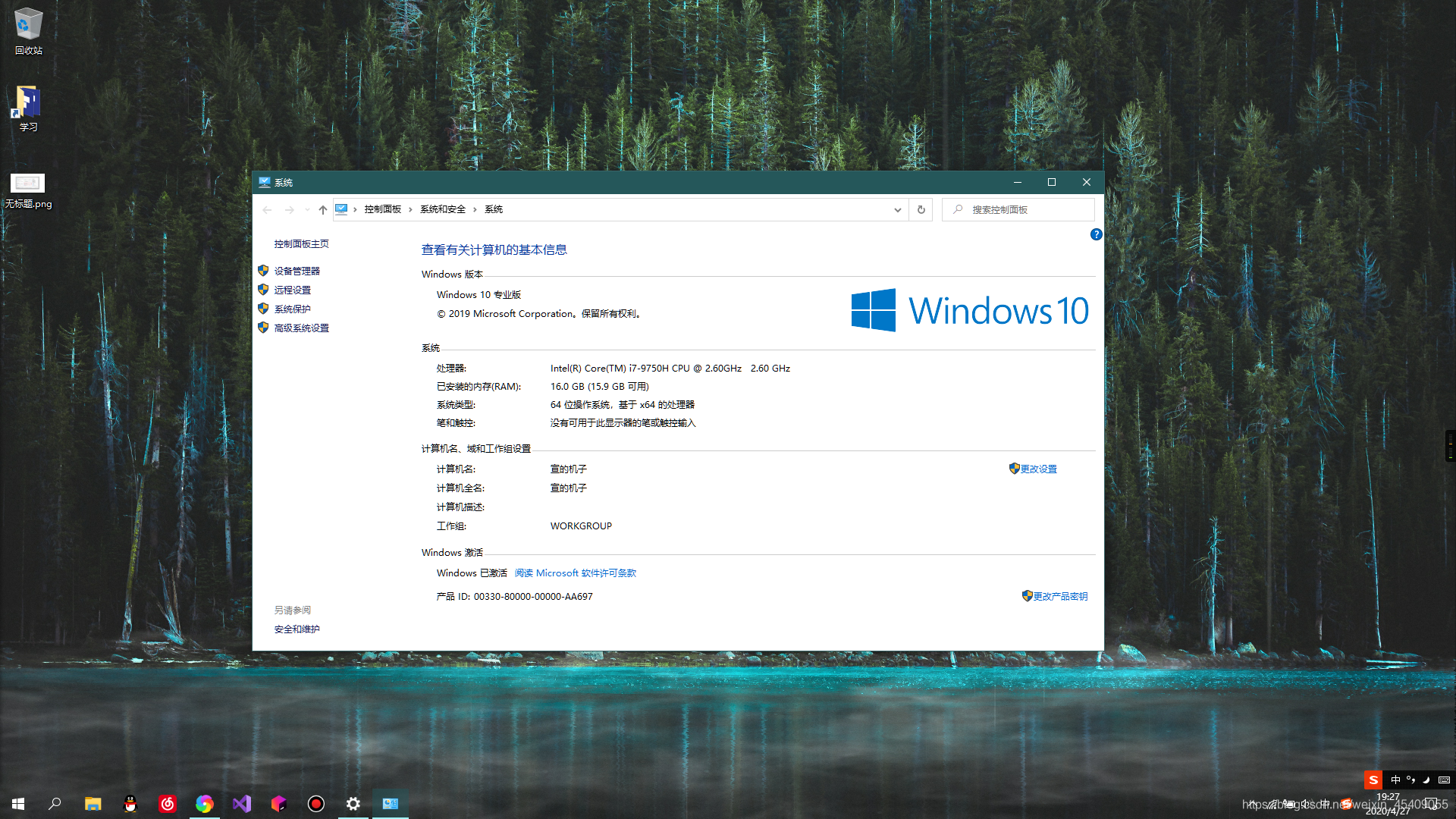
Task: Select the 学习 desktop shortcut
Action: pyautogui.click(x=29, y=108)
